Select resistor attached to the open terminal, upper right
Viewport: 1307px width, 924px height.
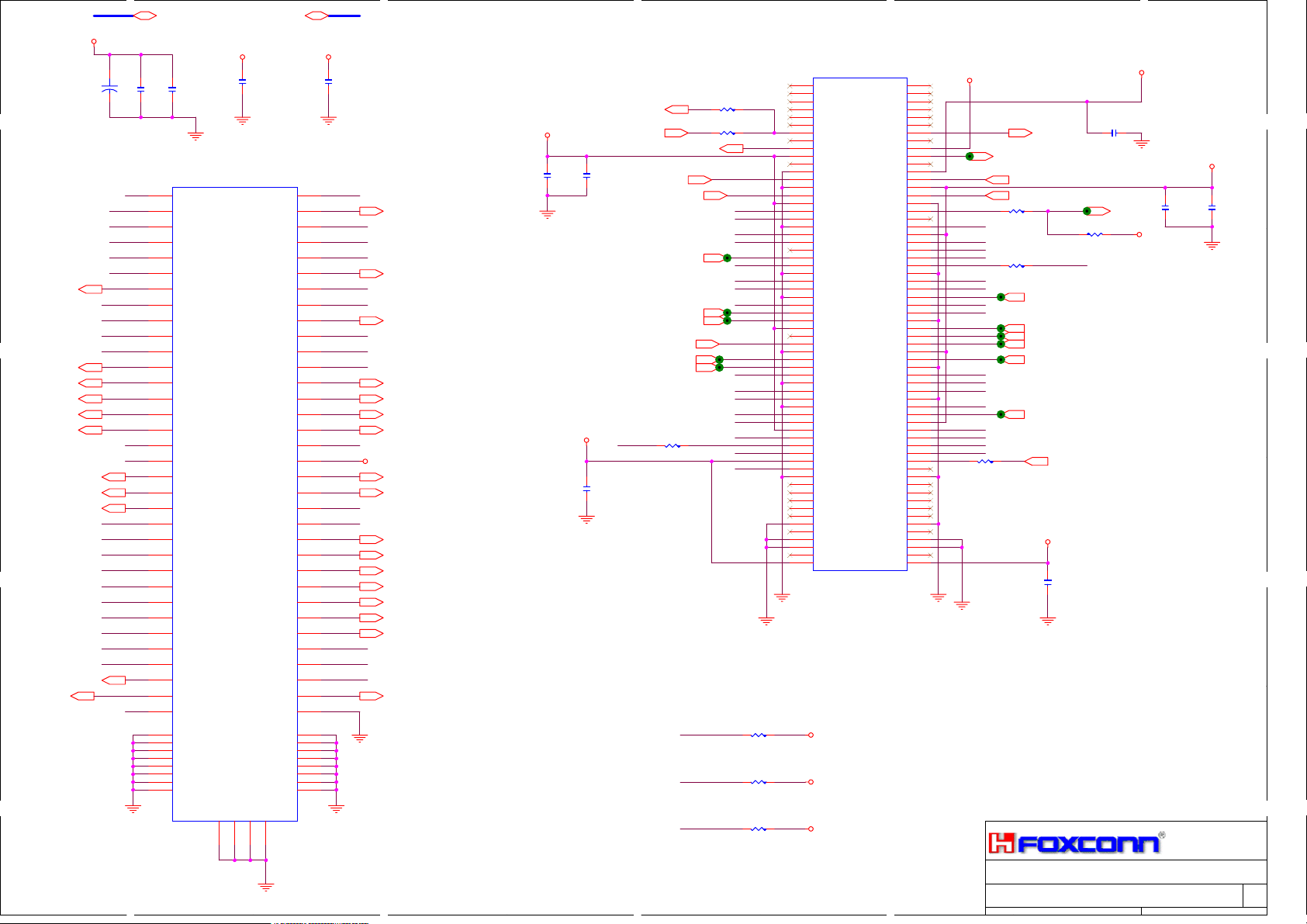click(x=1094, y=234)
